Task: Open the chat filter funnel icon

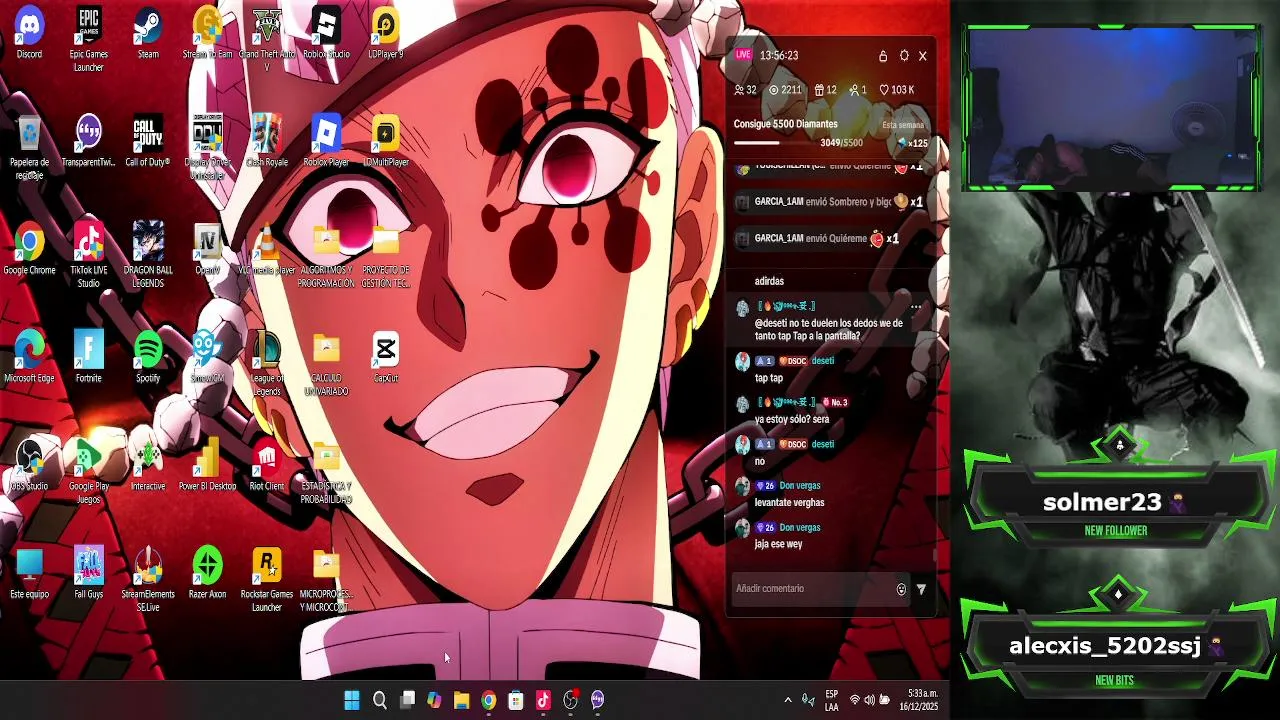Action: pyautogui.click(x=921, y=590)
